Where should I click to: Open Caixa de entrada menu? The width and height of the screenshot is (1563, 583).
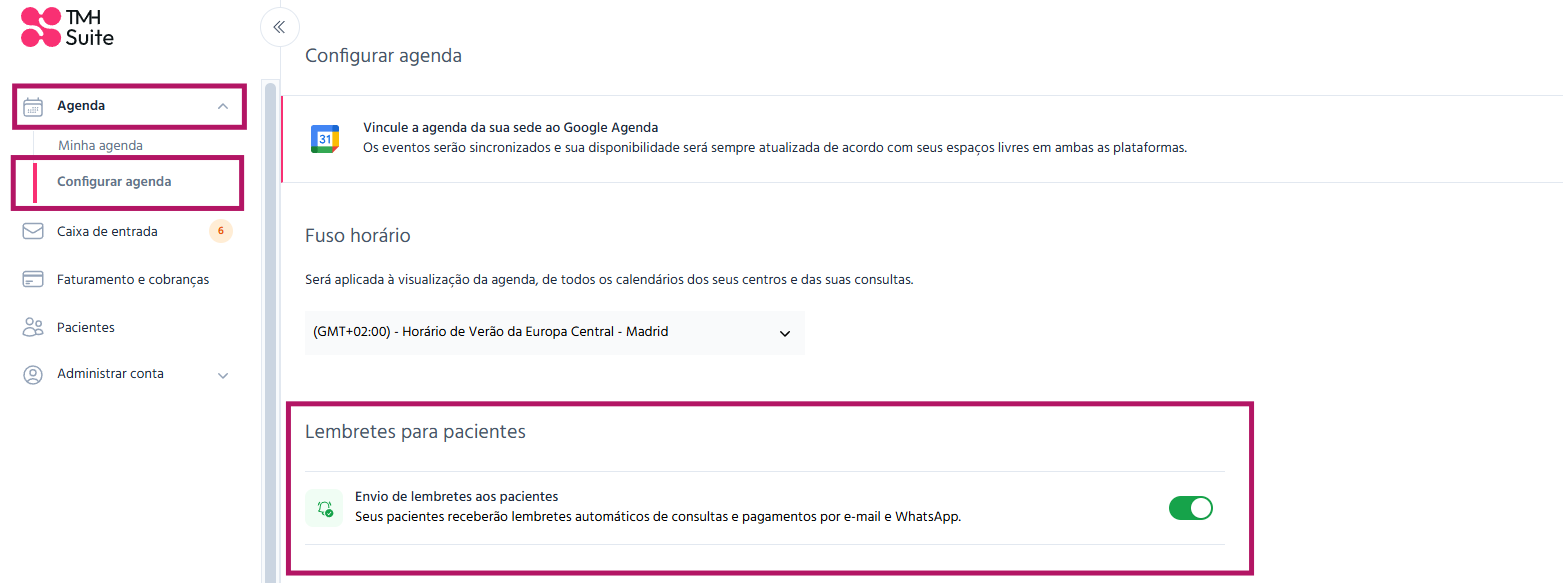(x=107, y=231)
